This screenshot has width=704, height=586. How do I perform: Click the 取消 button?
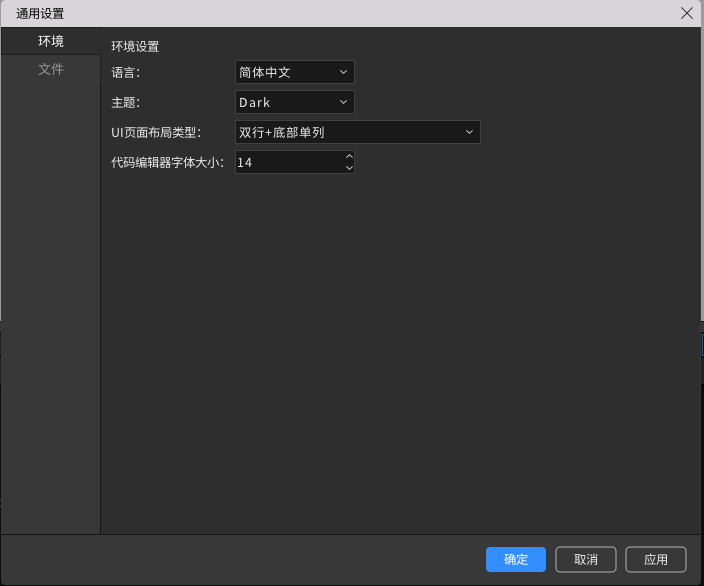(x=586, y=560)
